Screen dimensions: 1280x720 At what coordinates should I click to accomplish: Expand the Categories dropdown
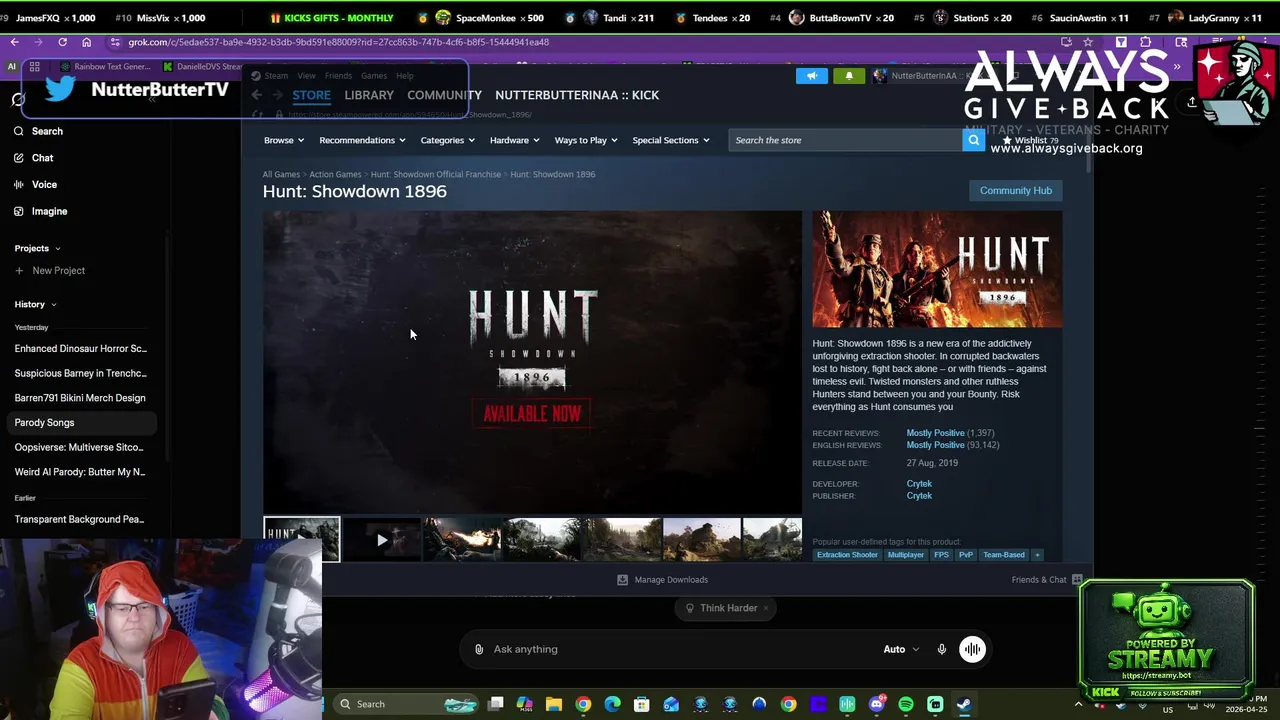coord(447,140)
